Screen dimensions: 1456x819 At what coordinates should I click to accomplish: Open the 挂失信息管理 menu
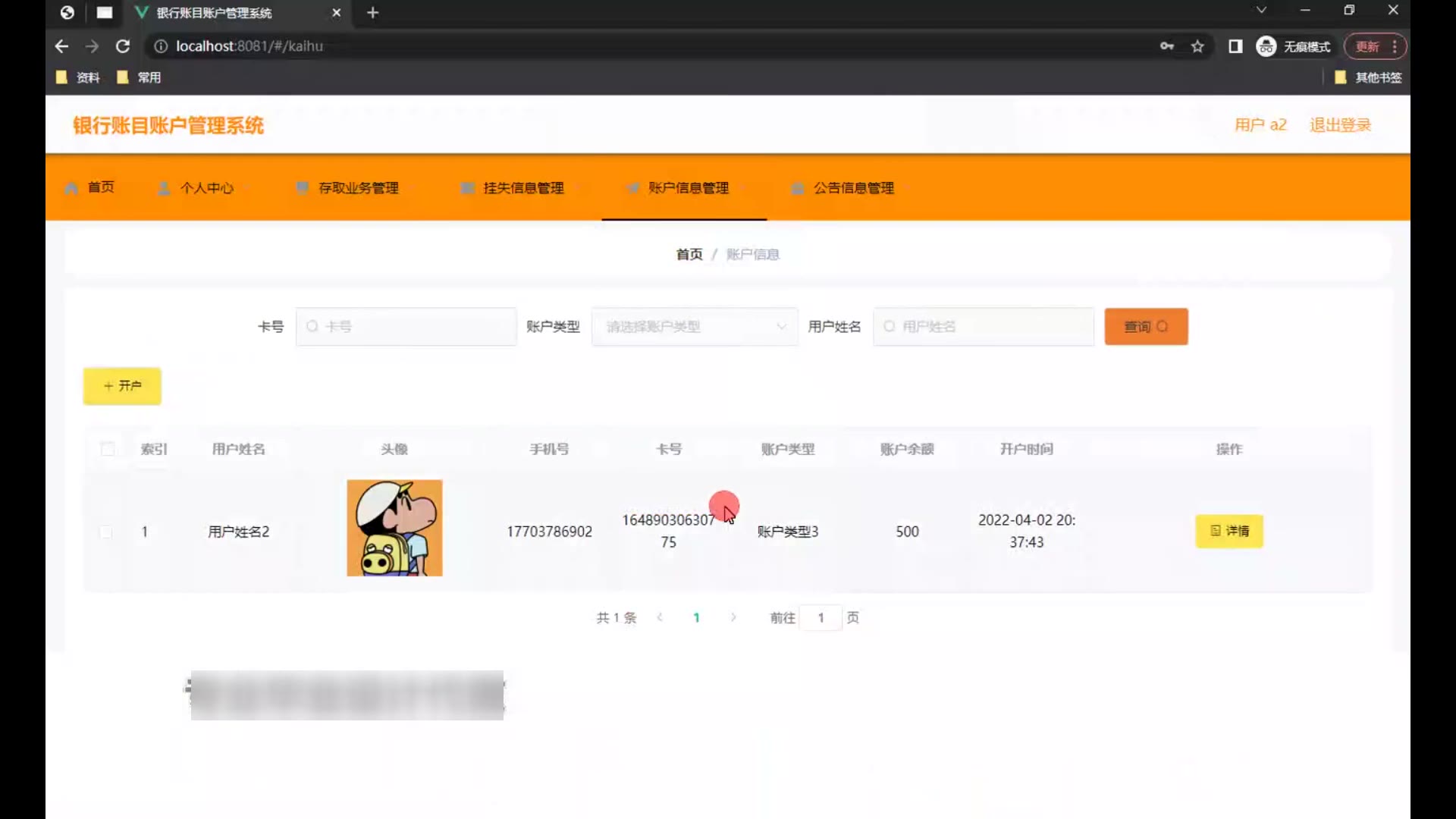click(x=523, y=188)
